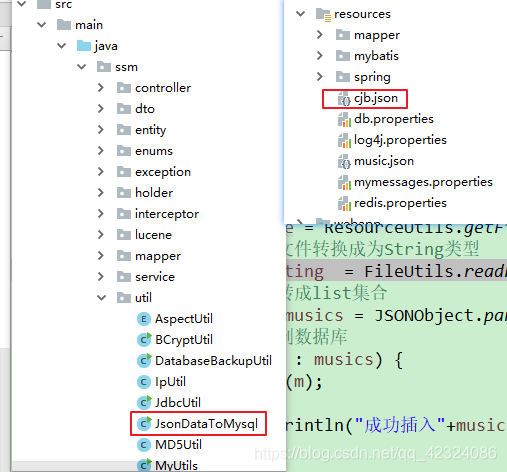Viewport: 507px width, 472px height.
Task: Expand the enums package chevron
Action: [x=101, y=151]
